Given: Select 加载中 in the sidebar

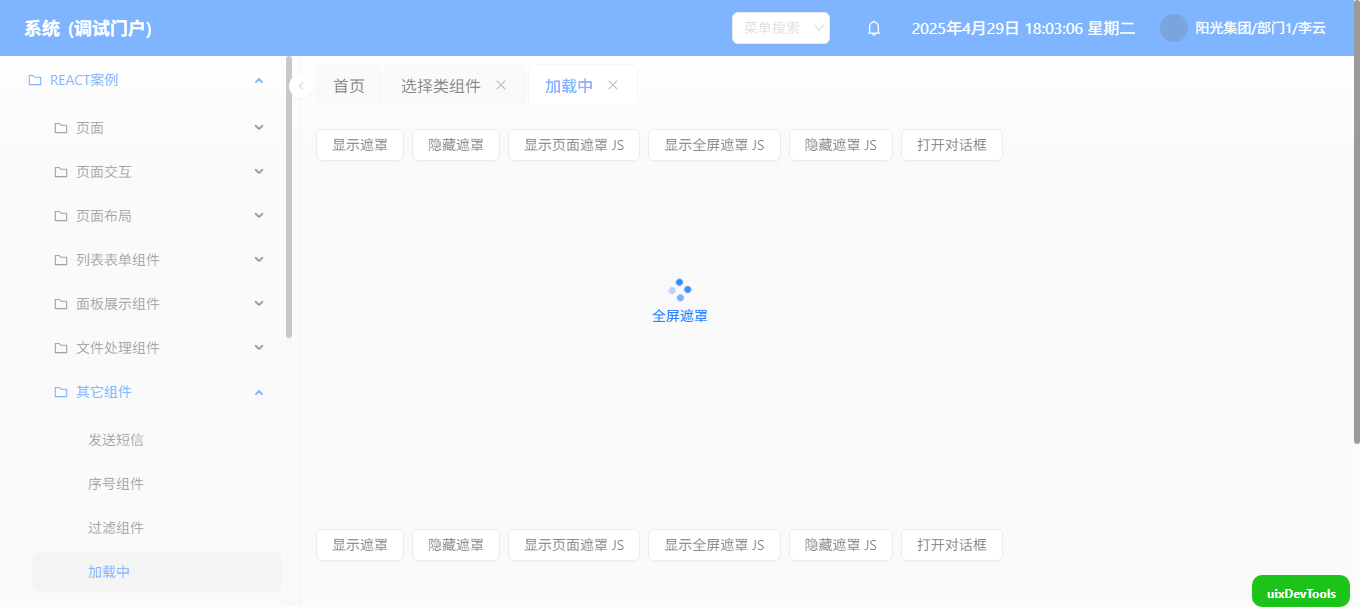Looking at the screenshot, I should [x=157, y=572].
